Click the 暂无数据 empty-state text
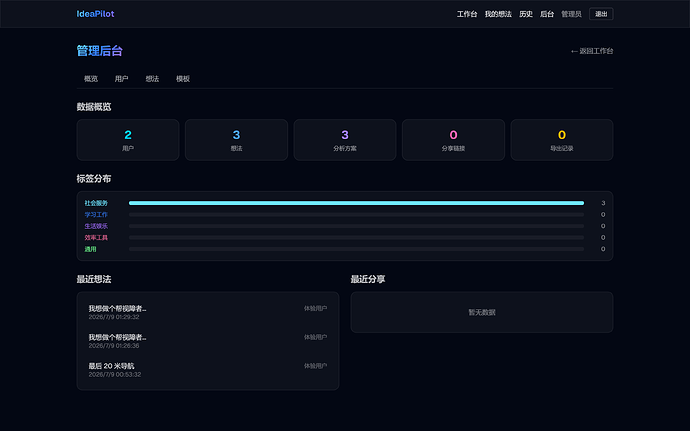 pyautogui.click(x=482, y=312)
